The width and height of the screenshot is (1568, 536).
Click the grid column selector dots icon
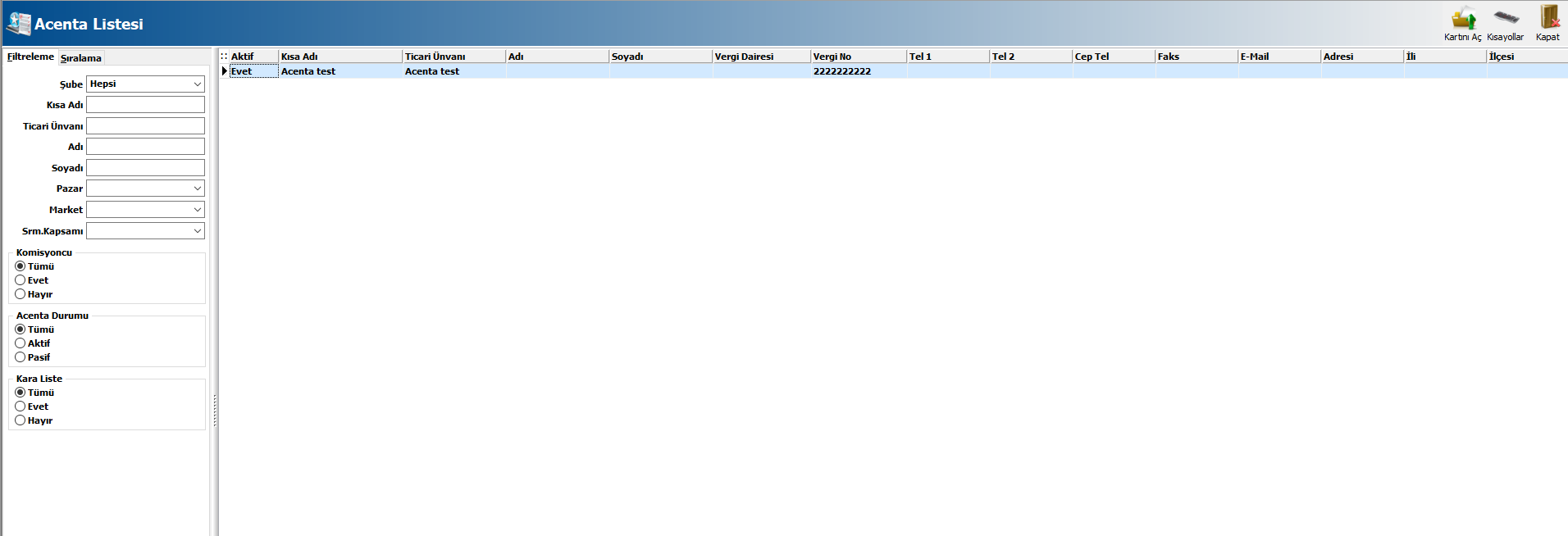(x=224, y=56)
